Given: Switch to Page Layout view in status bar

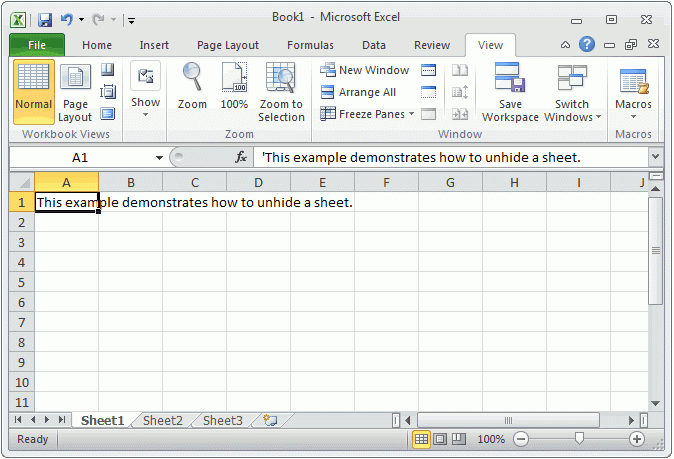Looking at the screenshot, I should pyautogui.click(x=440, y=439).
